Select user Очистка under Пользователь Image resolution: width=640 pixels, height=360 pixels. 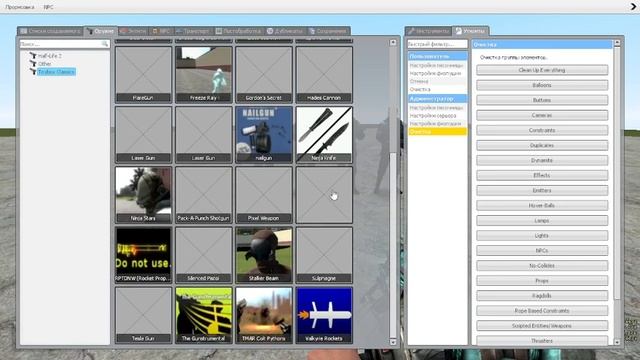[437, 89]
